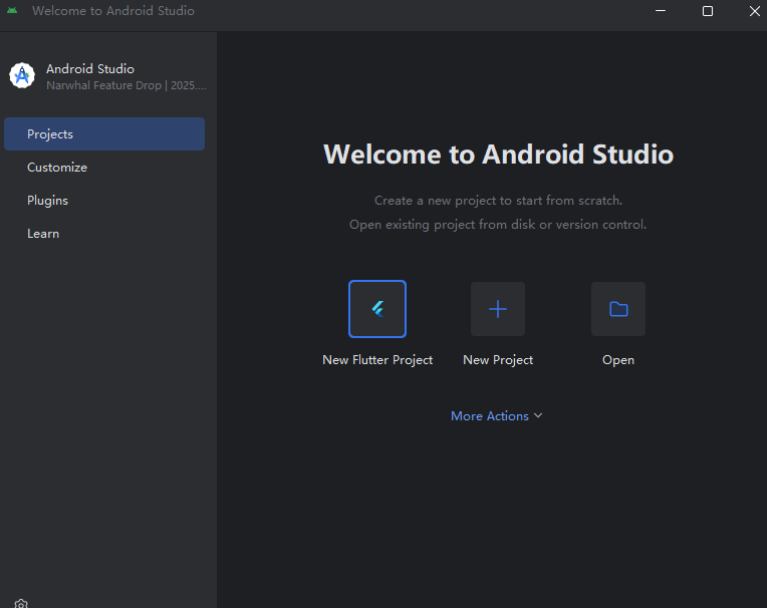
Task: Click Narwhal Feature Drop version text
Action: point(126,85)
